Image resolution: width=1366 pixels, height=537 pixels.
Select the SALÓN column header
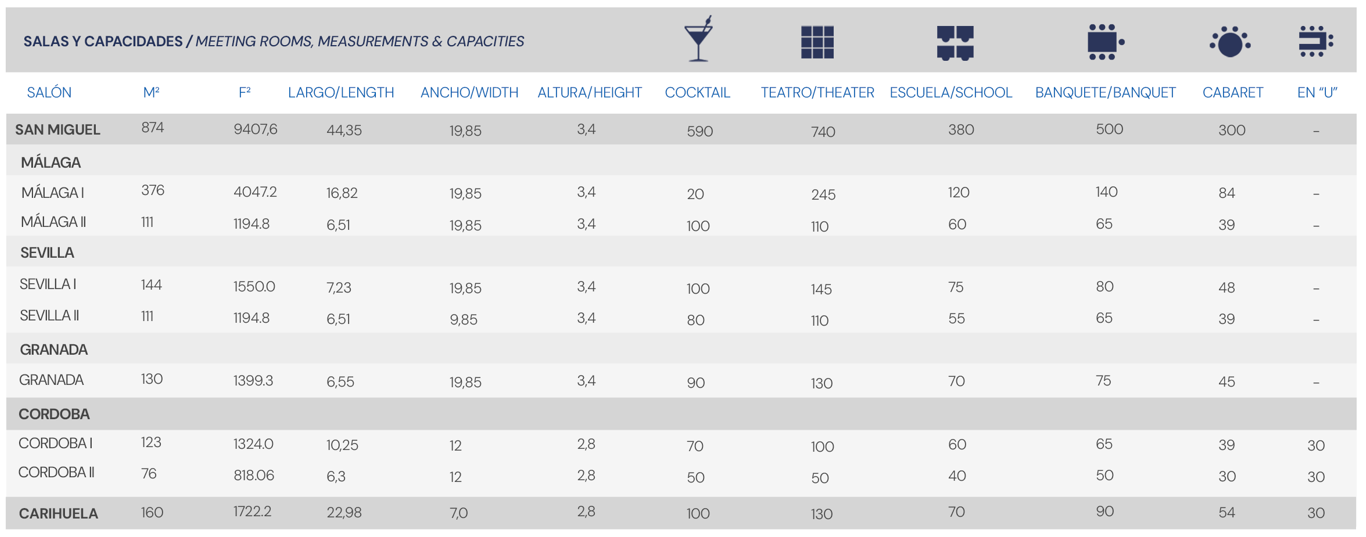49,92
